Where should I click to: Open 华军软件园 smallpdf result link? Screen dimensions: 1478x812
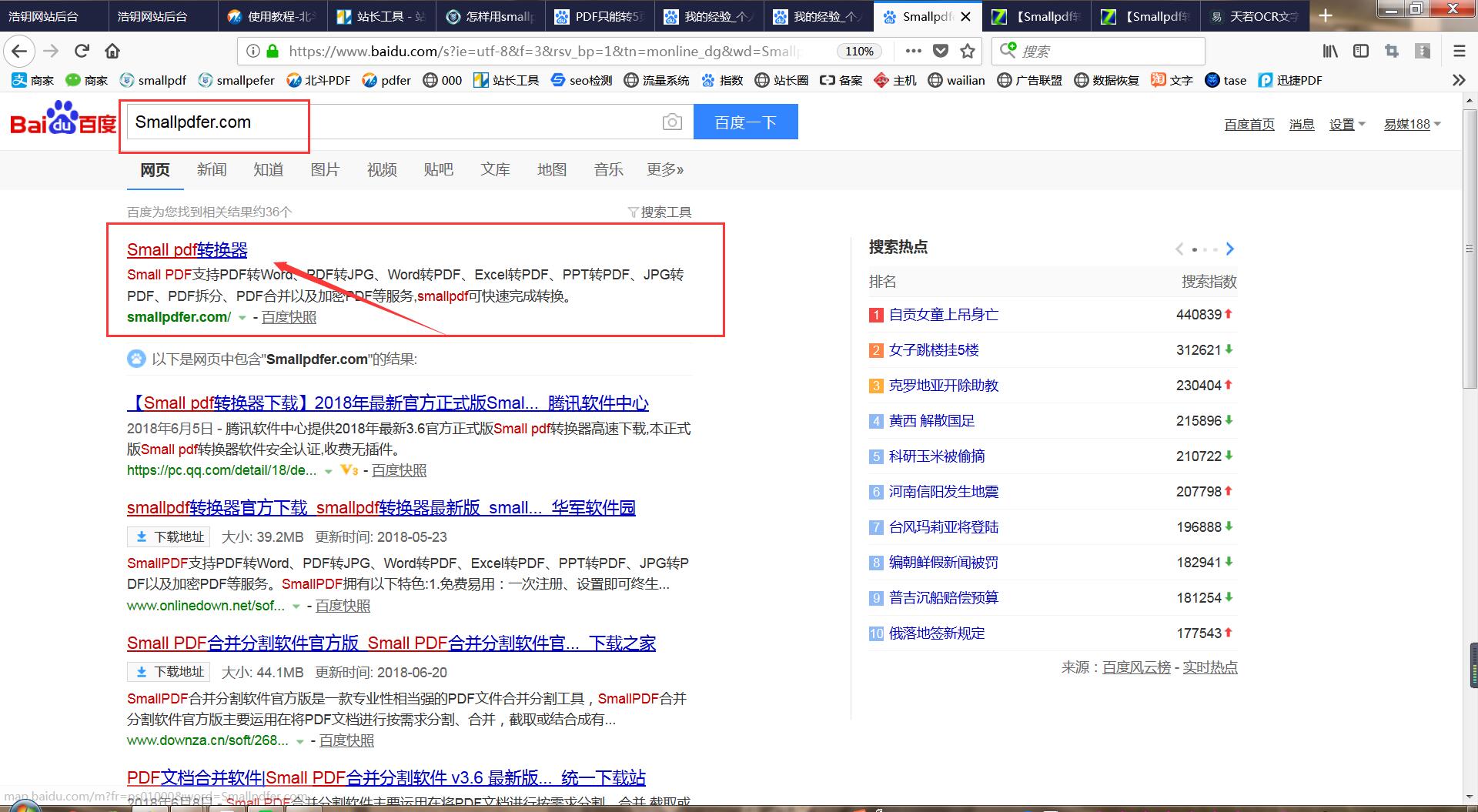click(381, 508)
